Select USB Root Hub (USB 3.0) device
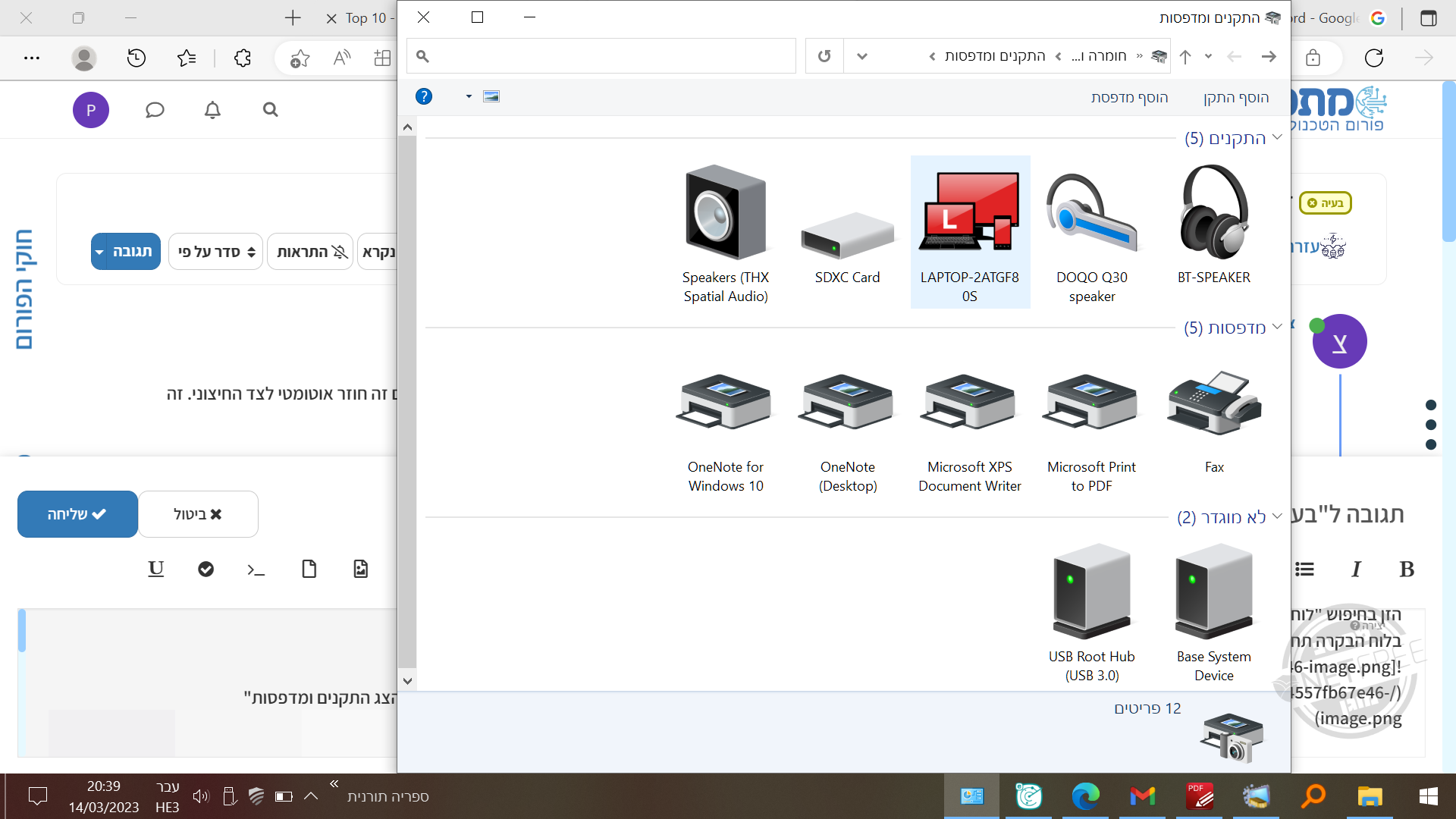1456x819 pixels. (1092, 613)
